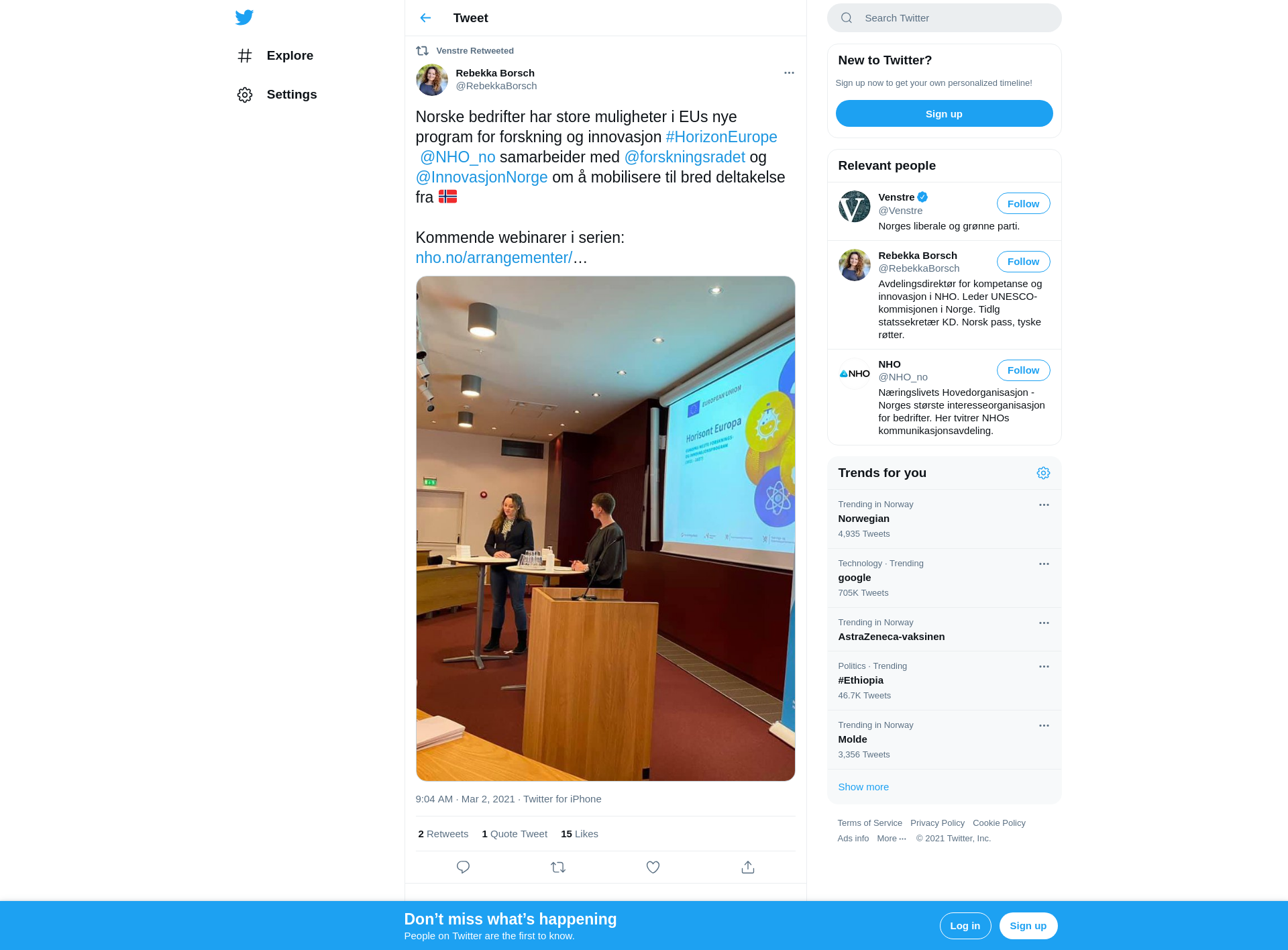Share the tweet via share icon
1288x950 pixels.
[x=748, y=867]
